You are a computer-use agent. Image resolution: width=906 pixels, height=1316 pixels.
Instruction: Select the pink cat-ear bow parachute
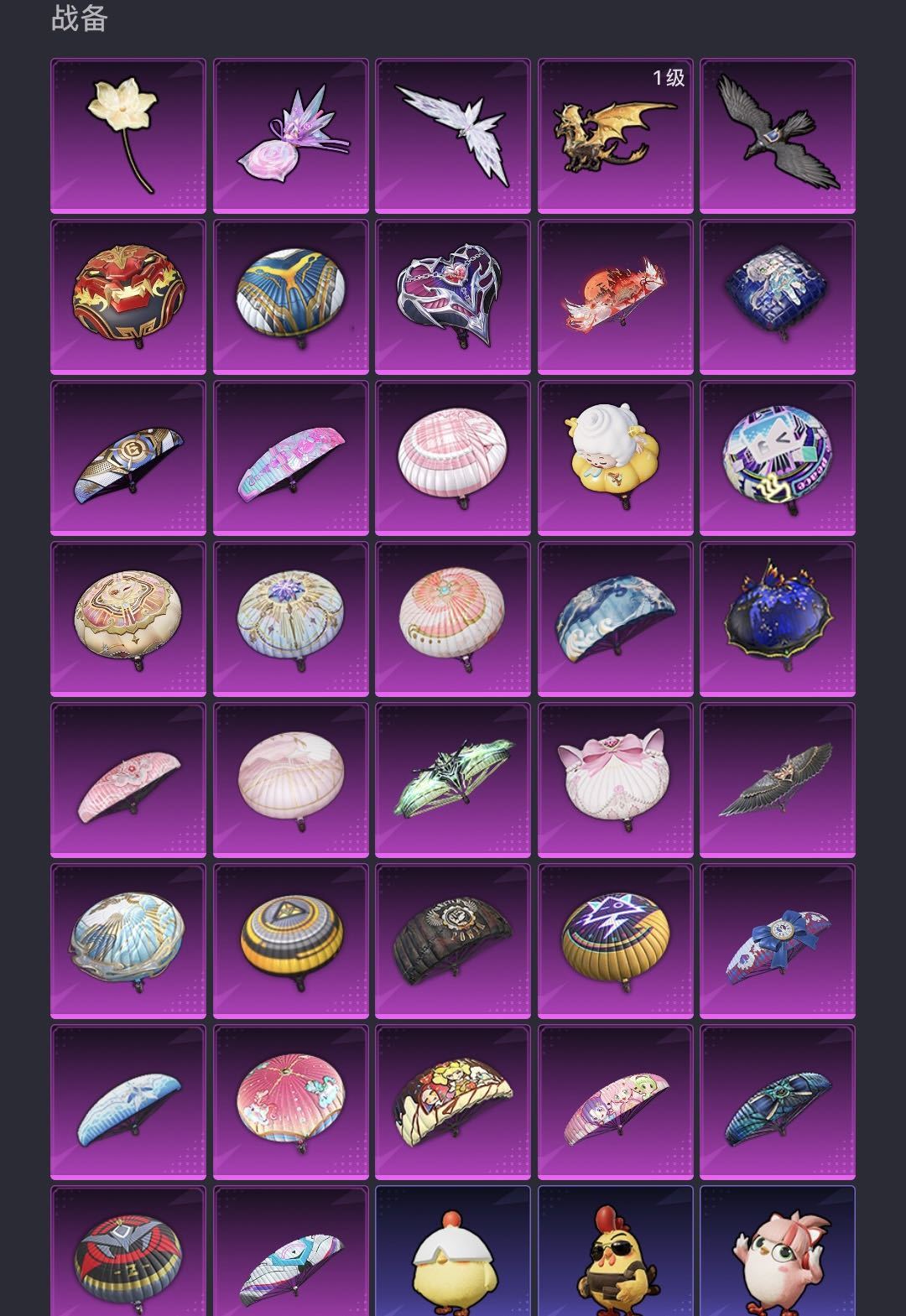pyautogui.click(x=616, y=780)
